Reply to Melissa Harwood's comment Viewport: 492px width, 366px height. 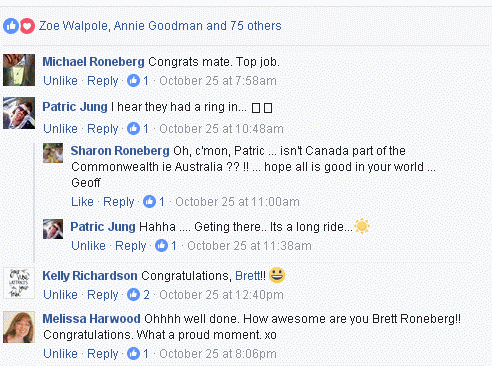pyautogui.click(x=103, y=354)
